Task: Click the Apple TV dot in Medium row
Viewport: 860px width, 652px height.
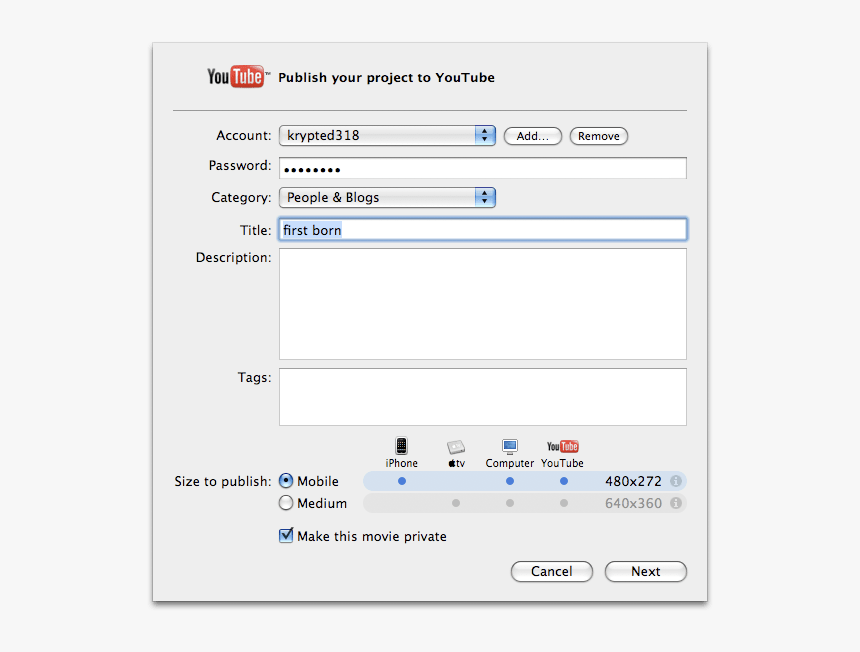Action: pyautogui.click(x=456, y=503)
